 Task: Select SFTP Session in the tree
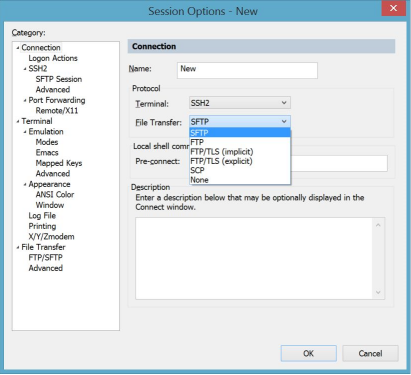[59, 79]
